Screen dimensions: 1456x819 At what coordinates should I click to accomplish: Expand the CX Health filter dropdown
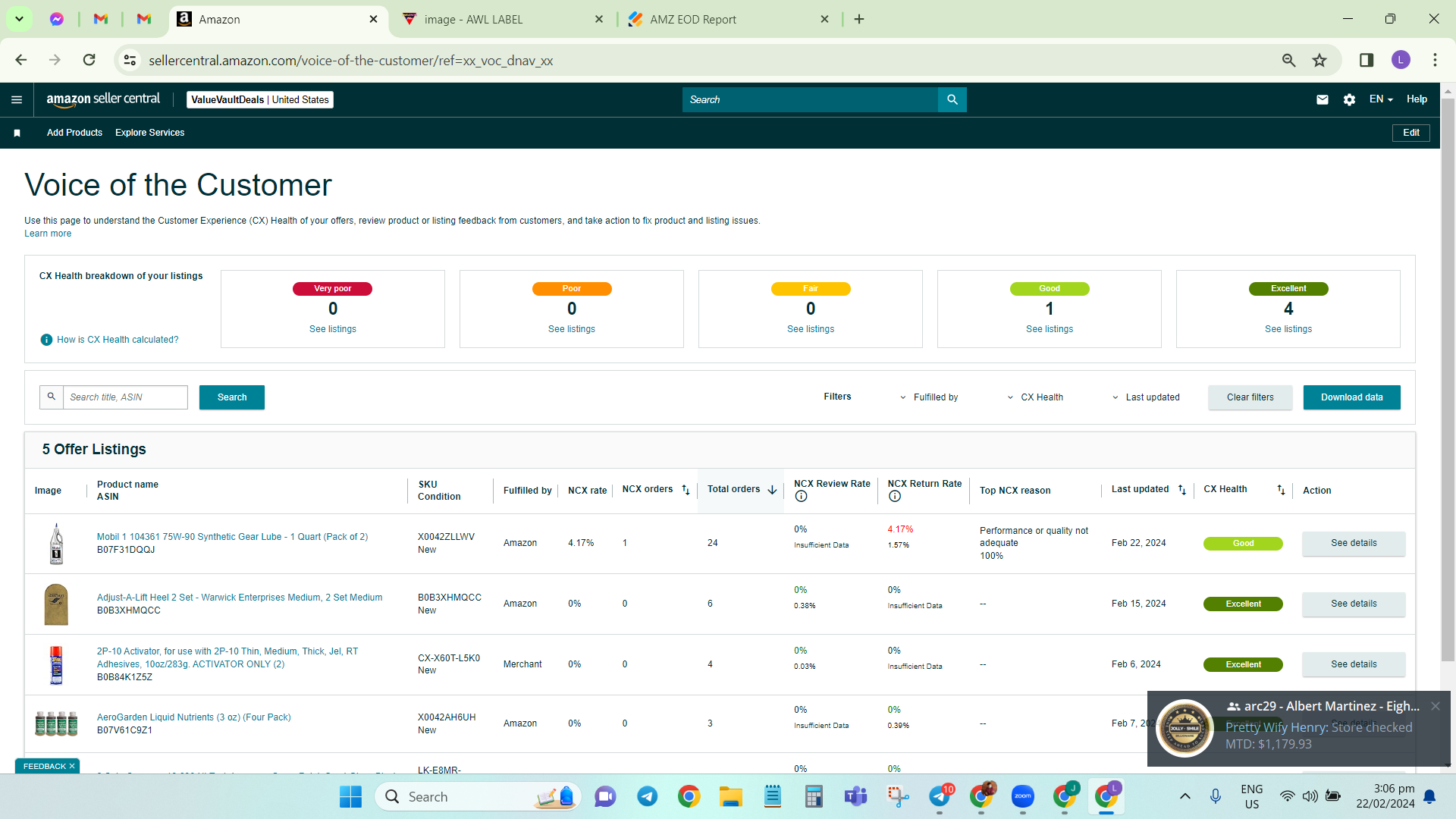click(1035, 397)
